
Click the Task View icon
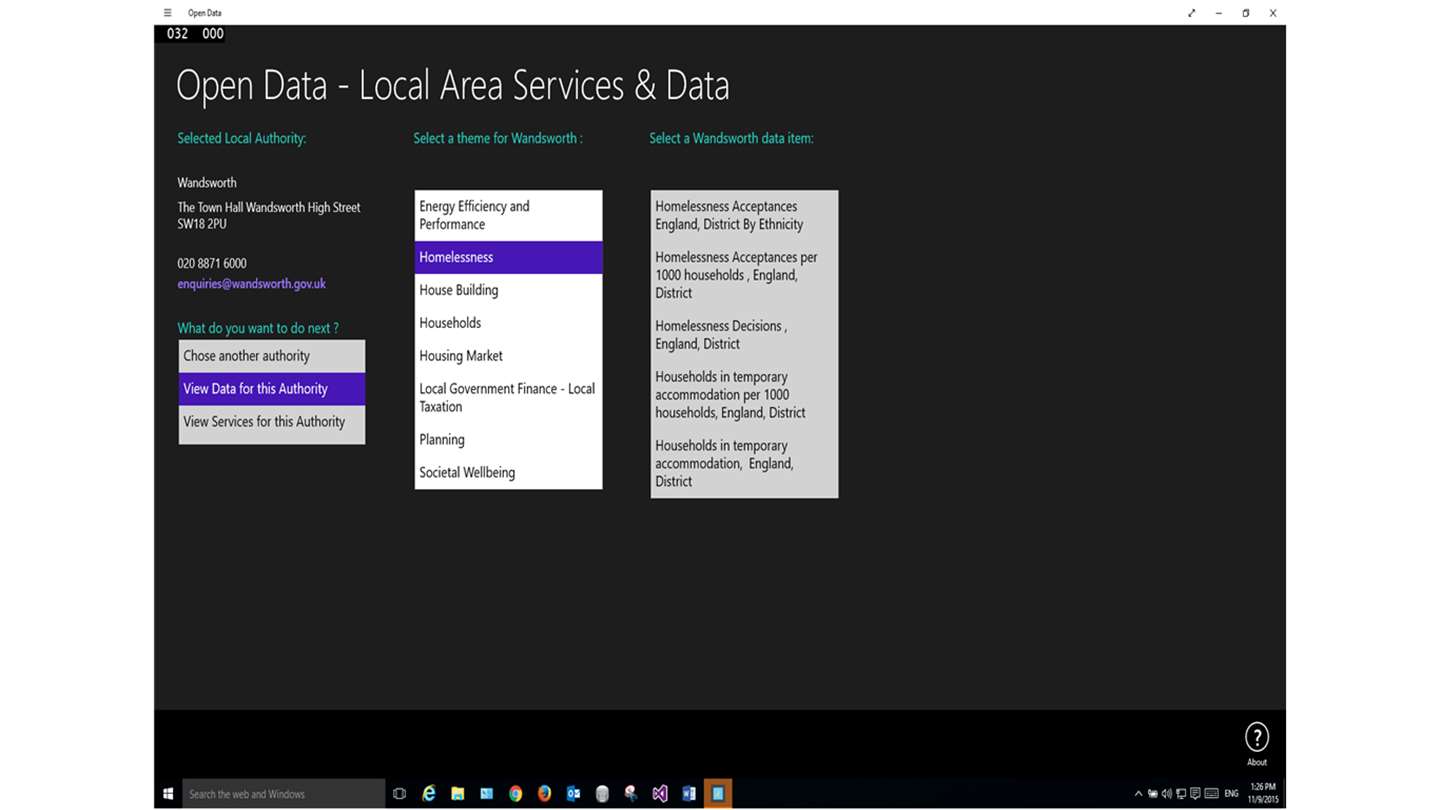(399, 793)
